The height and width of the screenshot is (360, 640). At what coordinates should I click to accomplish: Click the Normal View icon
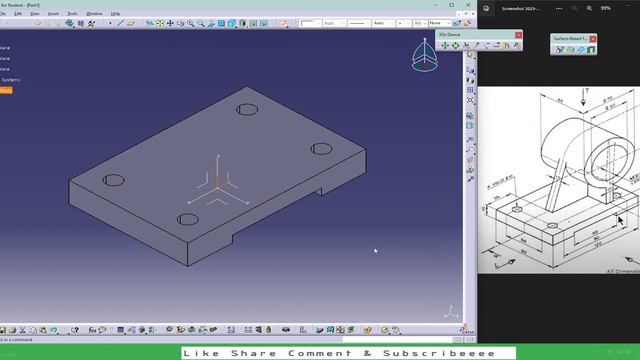click(x=211, y=24)
